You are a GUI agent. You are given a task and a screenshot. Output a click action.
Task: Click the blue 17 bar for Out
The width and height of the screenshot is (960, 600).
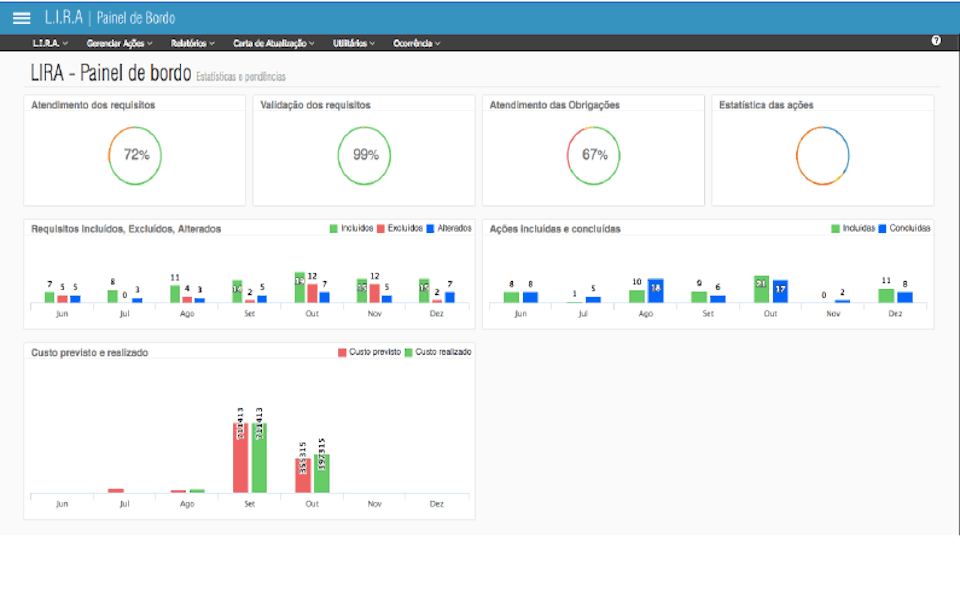(x=780, y=291)
